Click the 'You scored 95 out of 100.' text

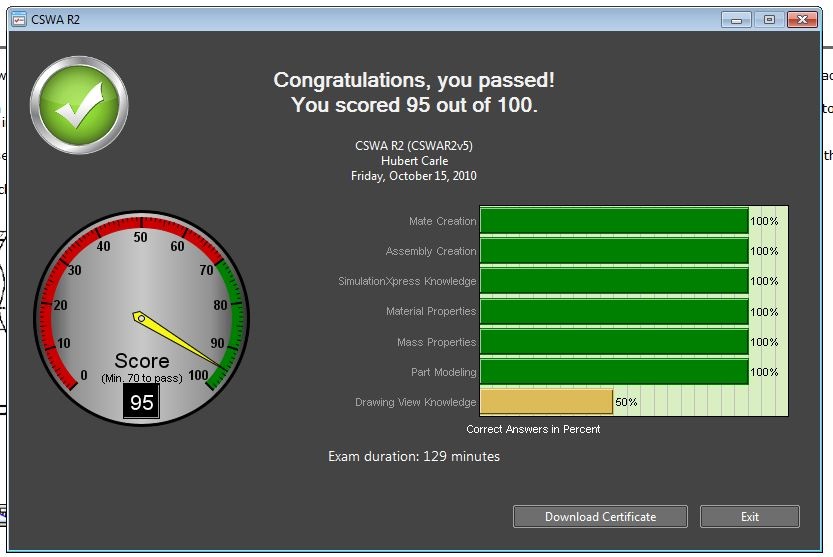(414, 105)
